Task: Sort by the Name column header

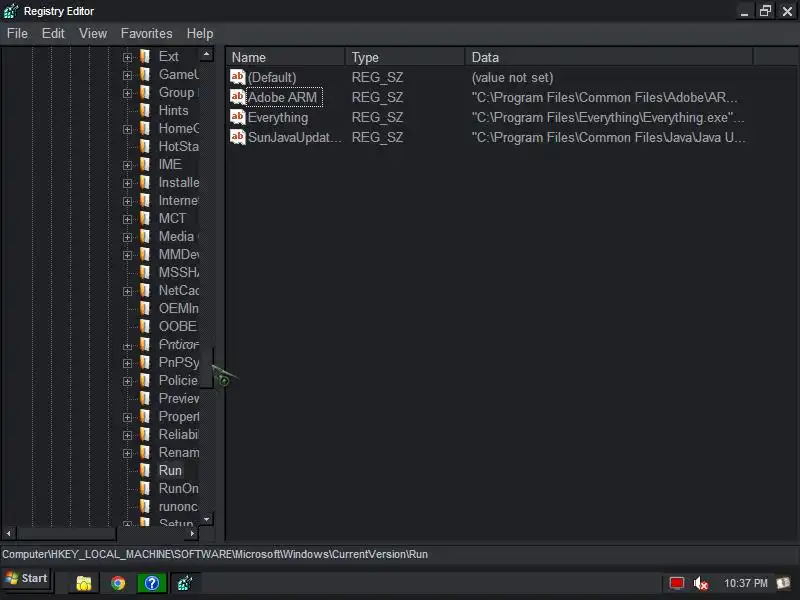Action: pos(286,57)
